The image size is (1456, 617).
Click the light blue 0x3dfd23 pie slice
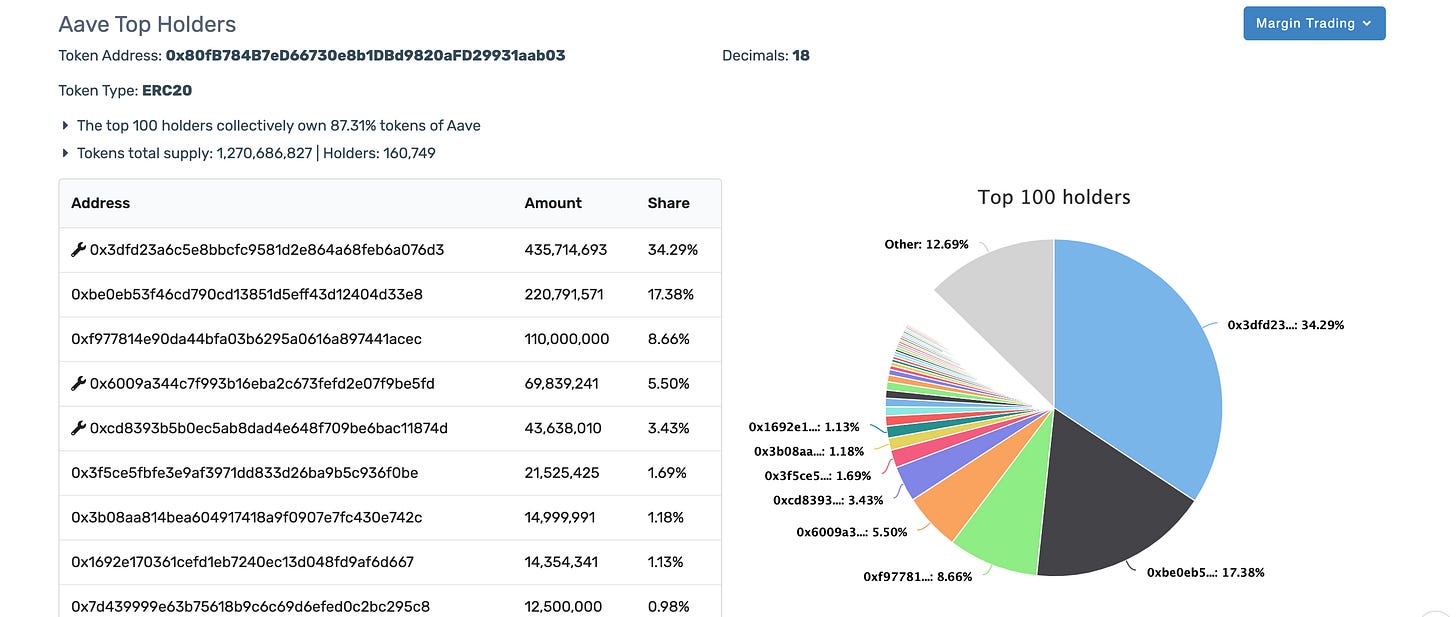pyautogui.click(x=1140, y=370)
